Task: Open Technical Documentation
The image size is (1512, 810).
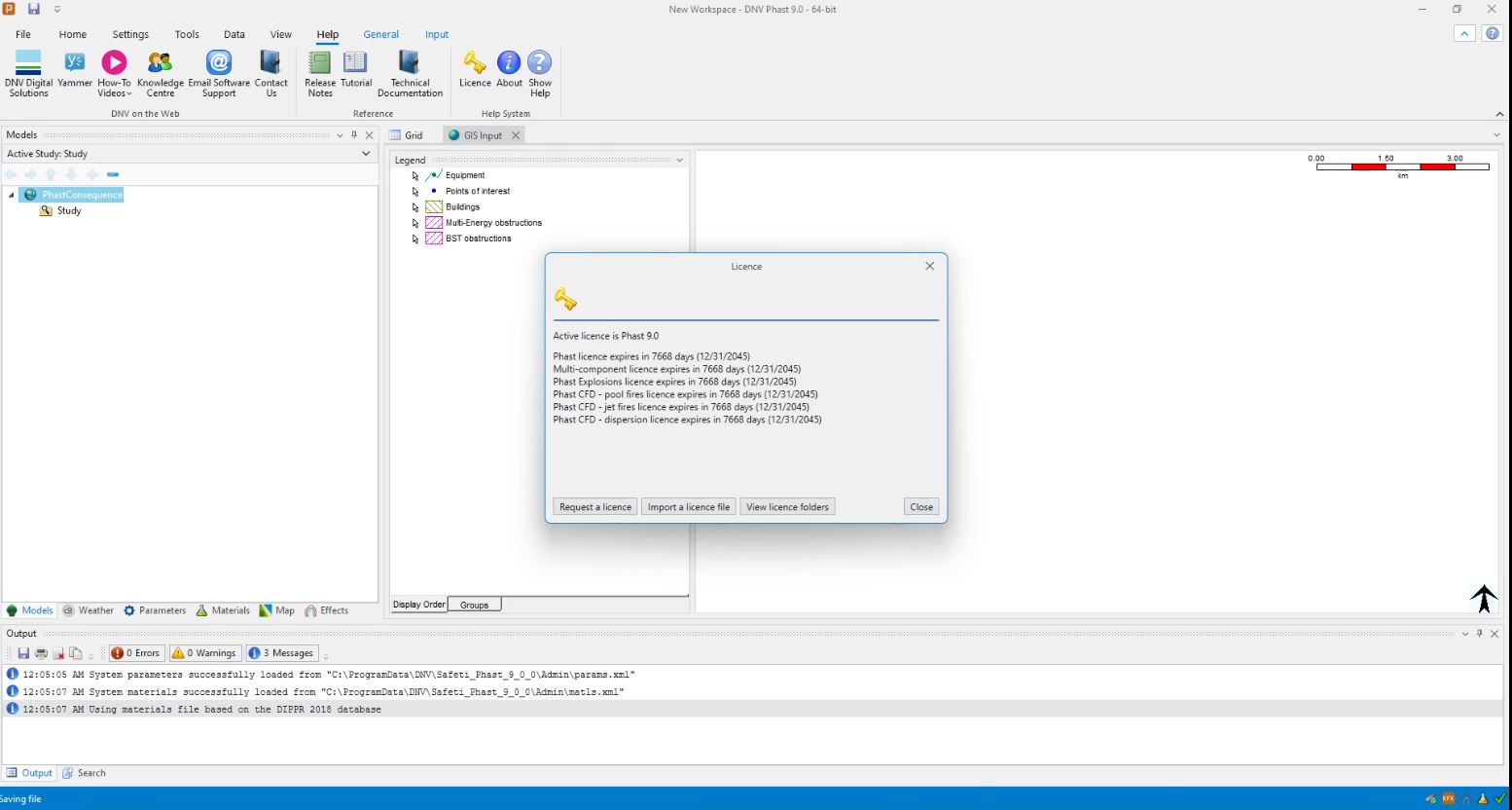Action: (x=410, y=73)
